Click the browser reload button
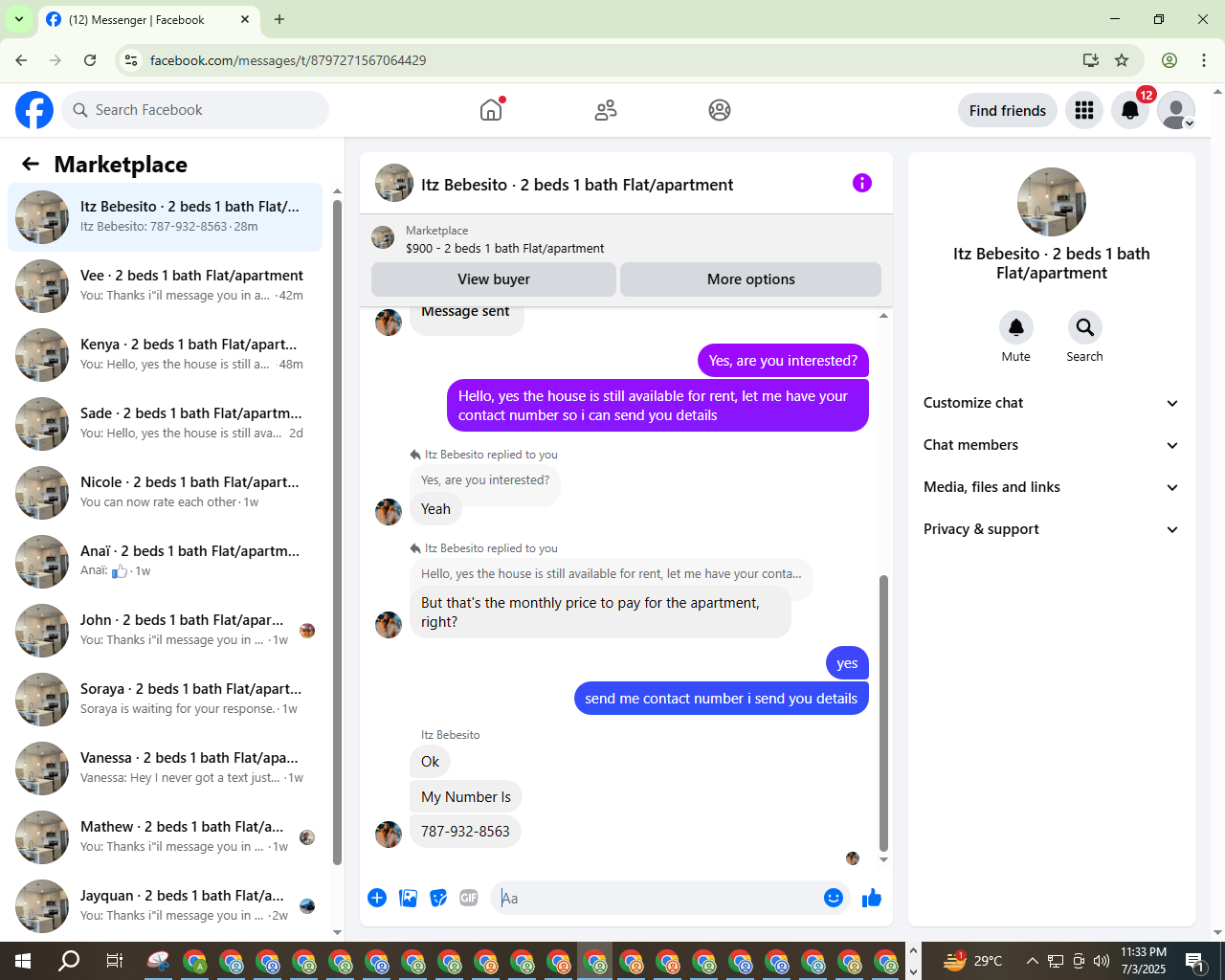The height and width of the screenshot is (980, 1225). click(x=90, y=60)
